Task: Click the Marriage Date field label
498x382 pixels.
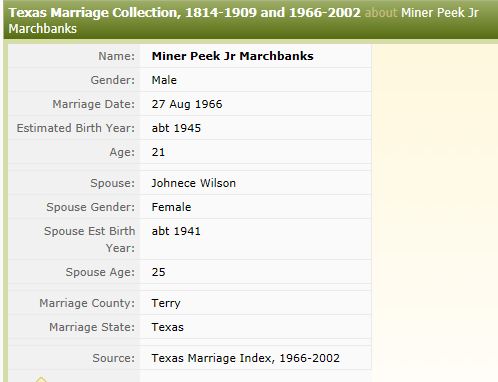Action: click(x=94, y=104)
